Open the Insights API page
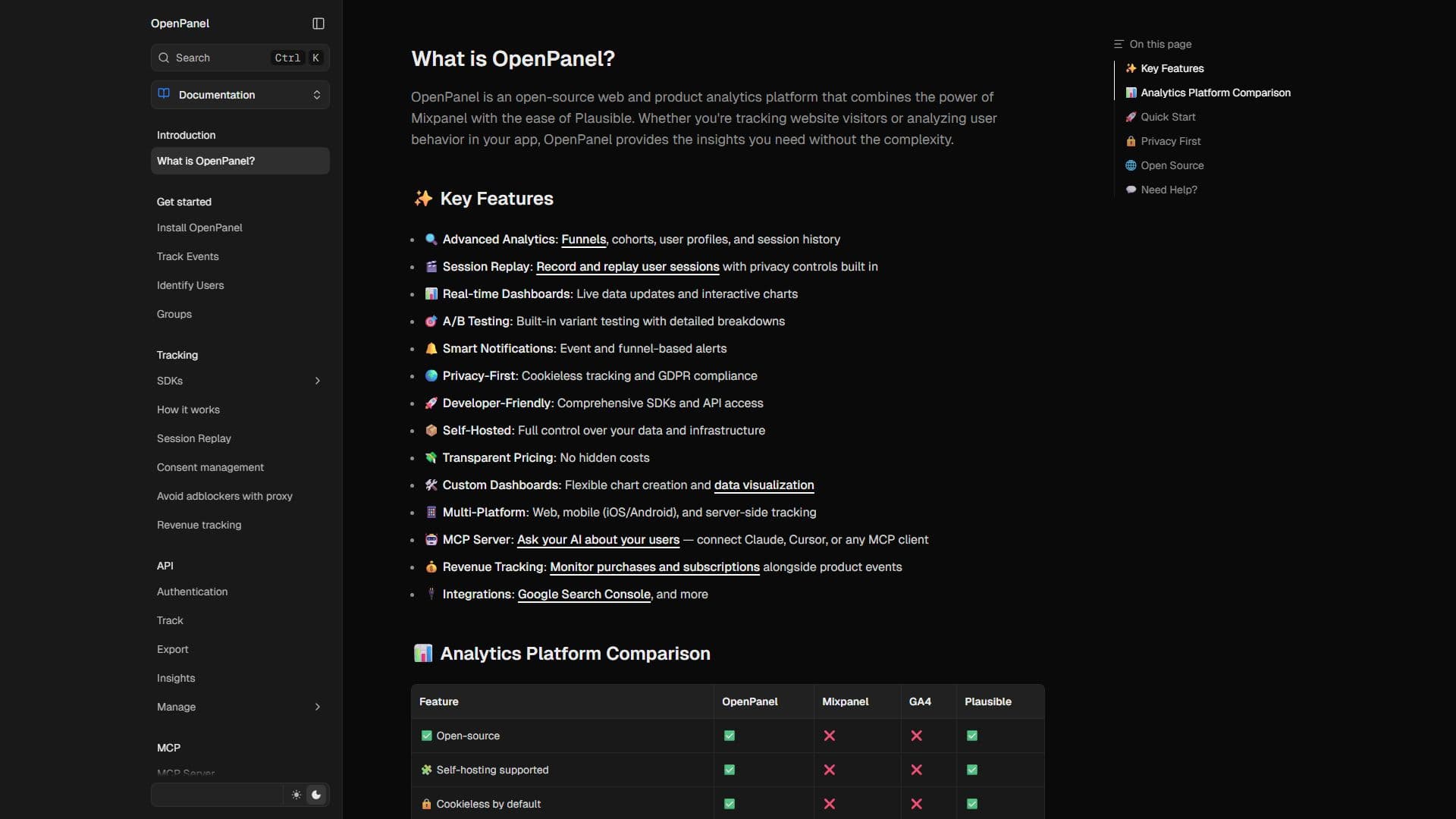 coord(176,678)
